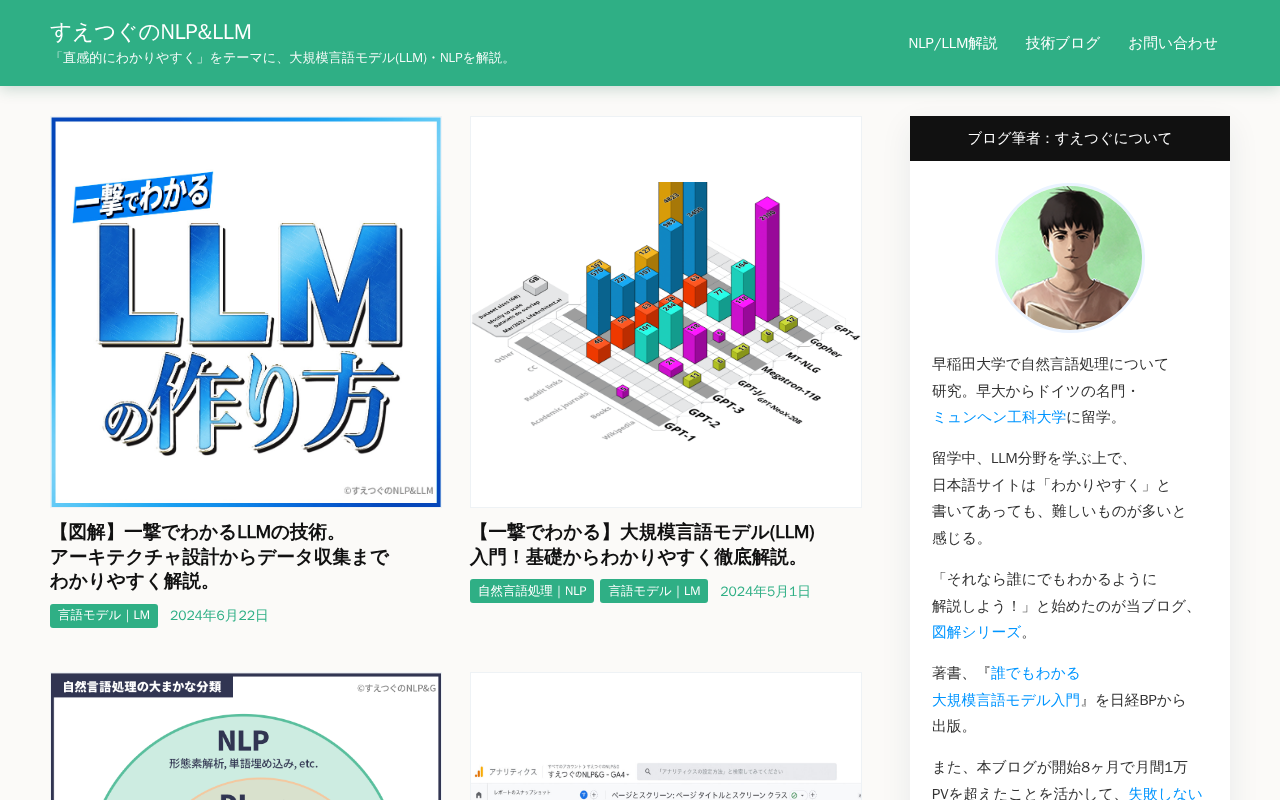Click the 2024年5月1日 post date

pos(765,591)
